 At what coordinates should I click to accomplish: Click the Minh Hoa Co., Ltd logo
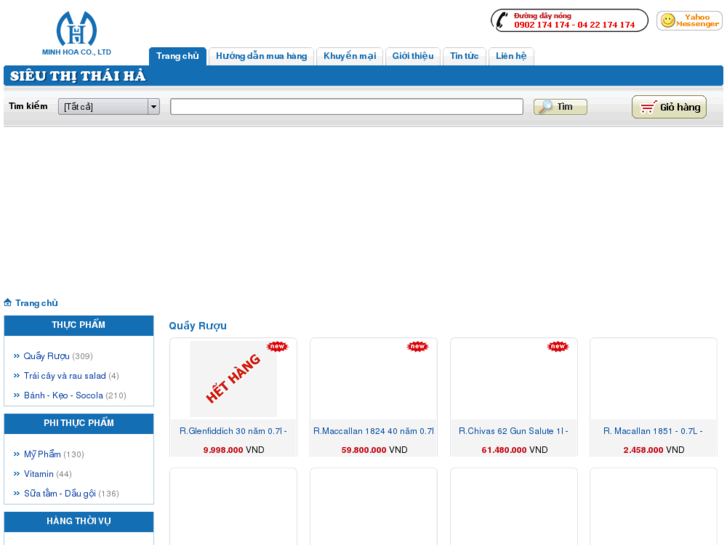pyautogui.click(x=77, y=33)
